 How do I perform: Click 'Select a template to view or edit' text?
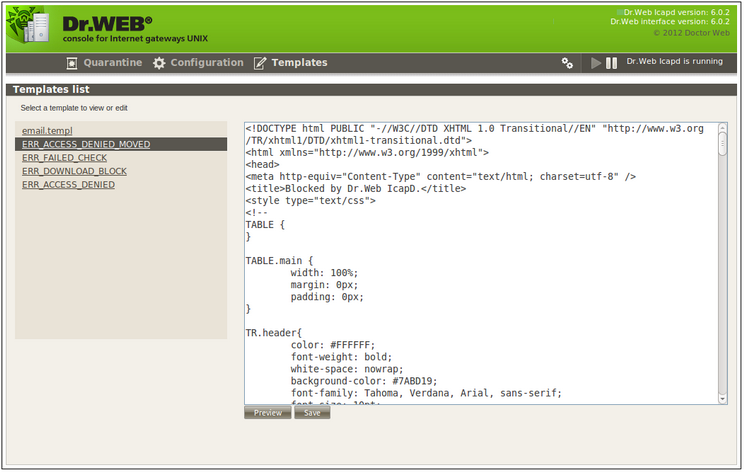point(74,108)
